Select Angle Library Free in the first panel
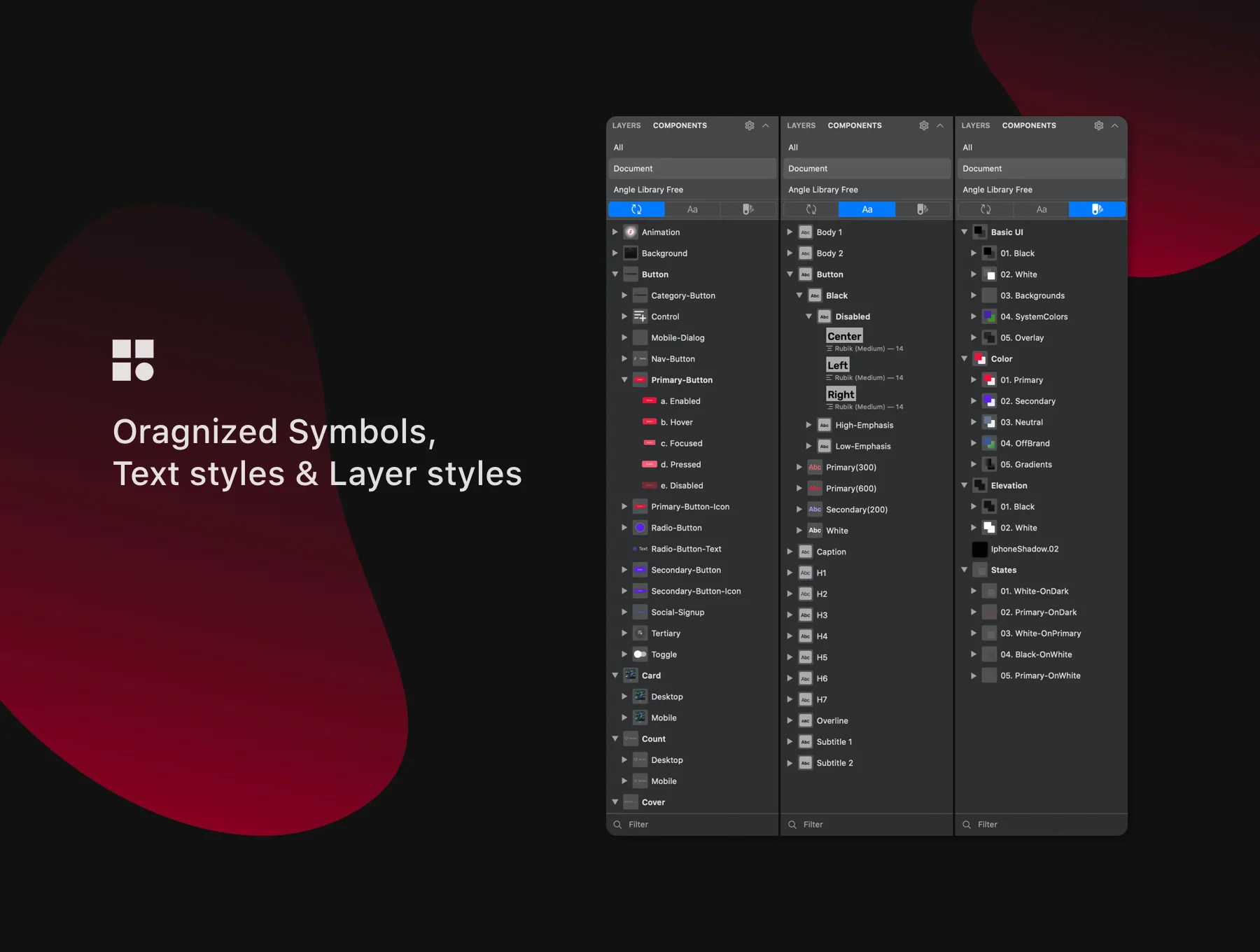This screenshot has height=952, width=1260. [x=692, y=190]
